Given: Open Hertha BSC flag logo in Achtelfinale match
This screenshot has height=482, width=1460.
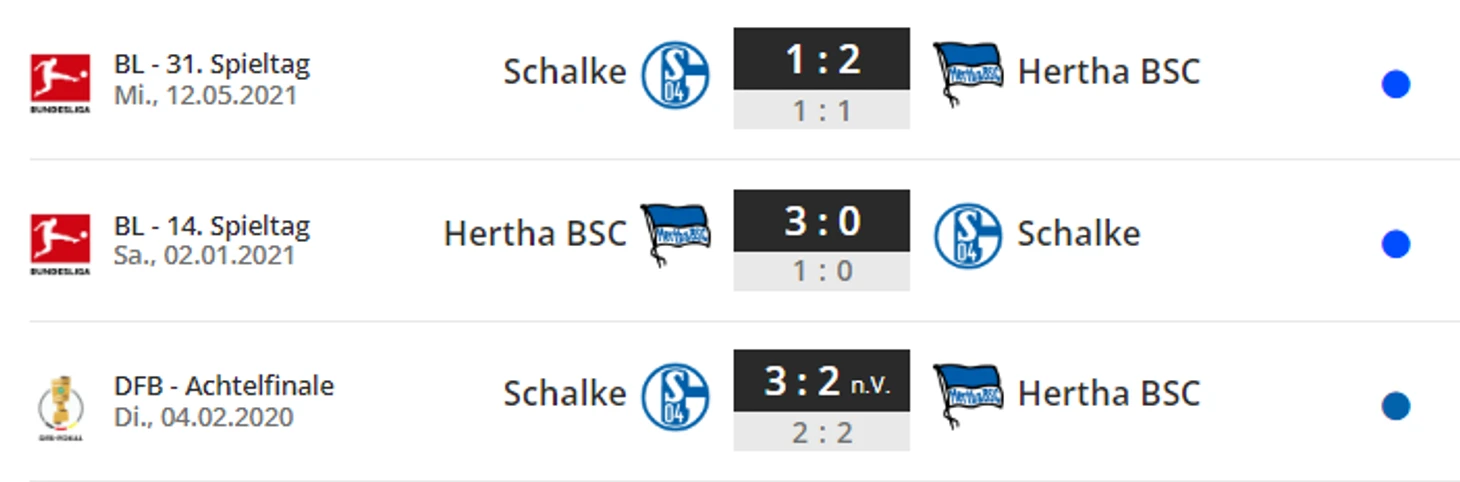Looking at the screenshot, I should point(969,395).
